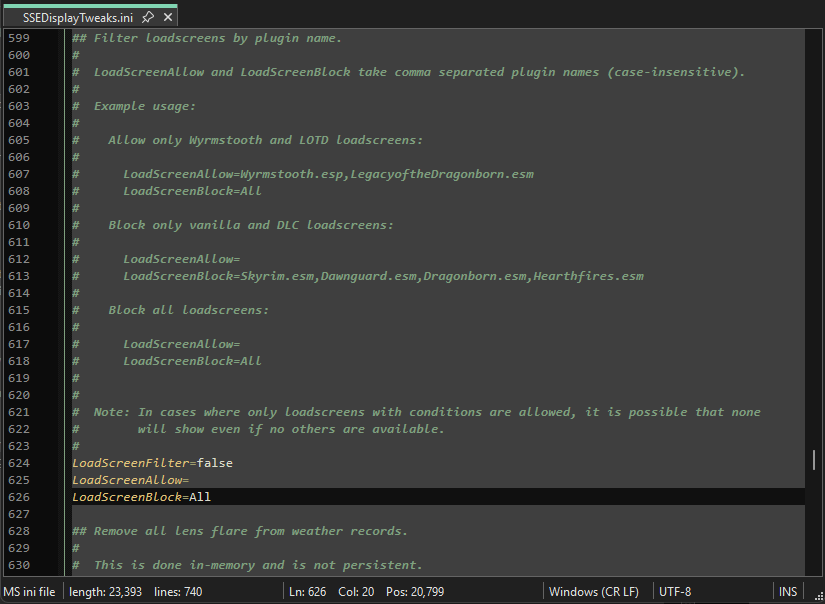Click 'will show even if no others' comment
Screen dimensions: 825x604
pos(291,429)
